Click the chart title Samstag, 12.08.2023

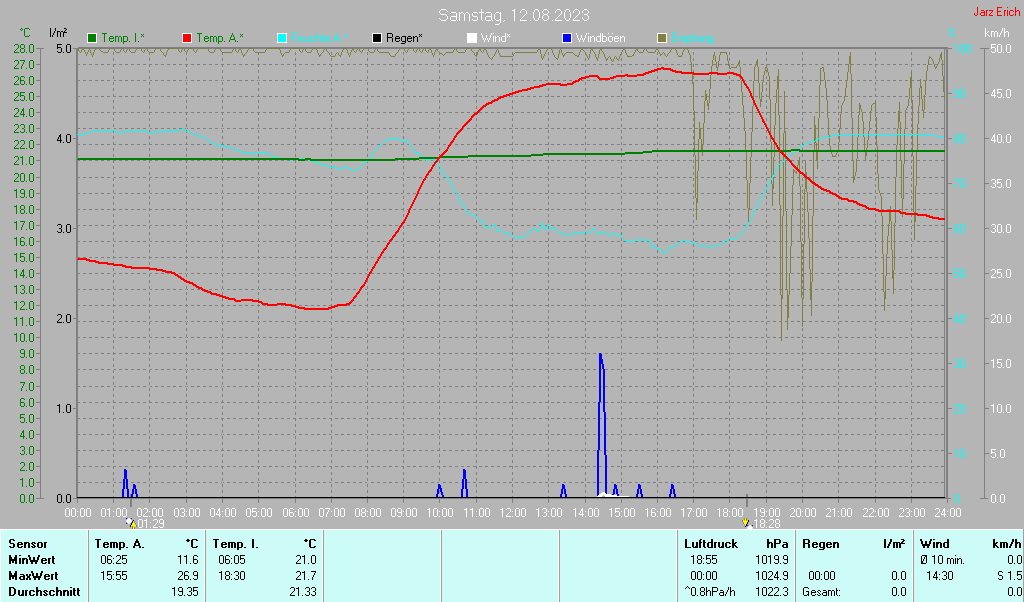[513, 15]
